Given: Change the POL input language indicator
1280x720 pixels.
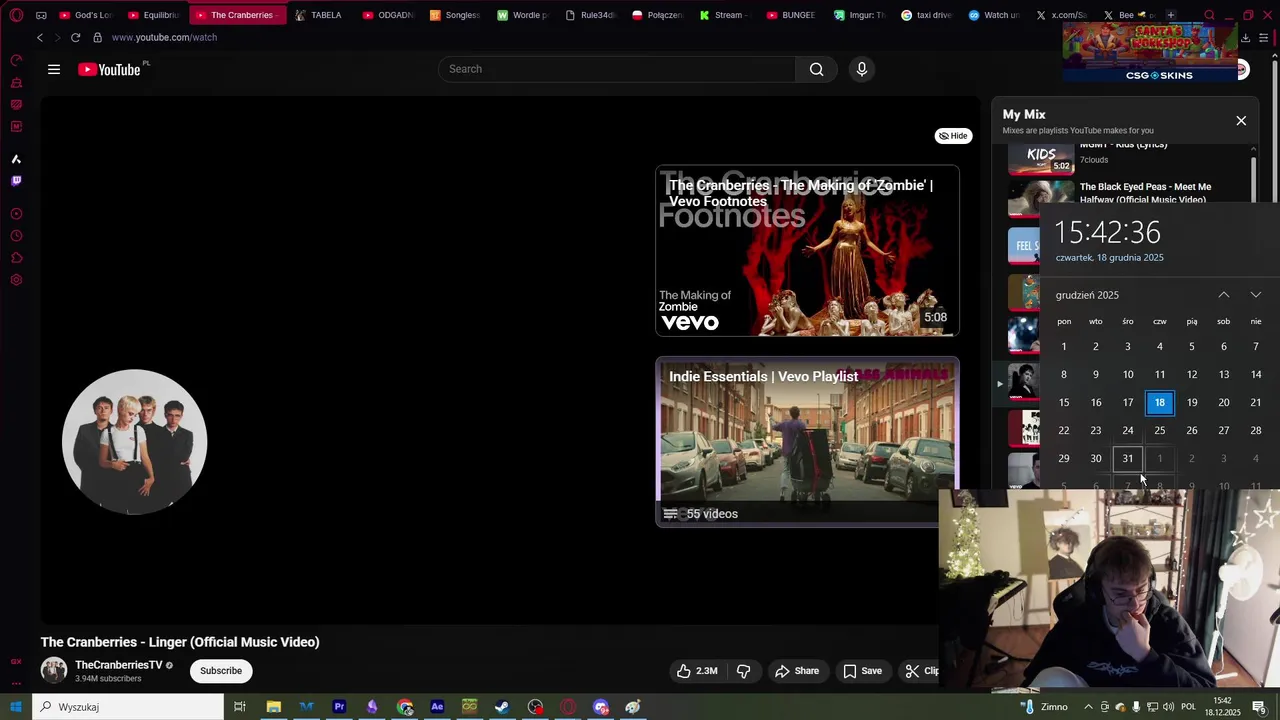Looking at the screenshot, I should pos(1189,707).
